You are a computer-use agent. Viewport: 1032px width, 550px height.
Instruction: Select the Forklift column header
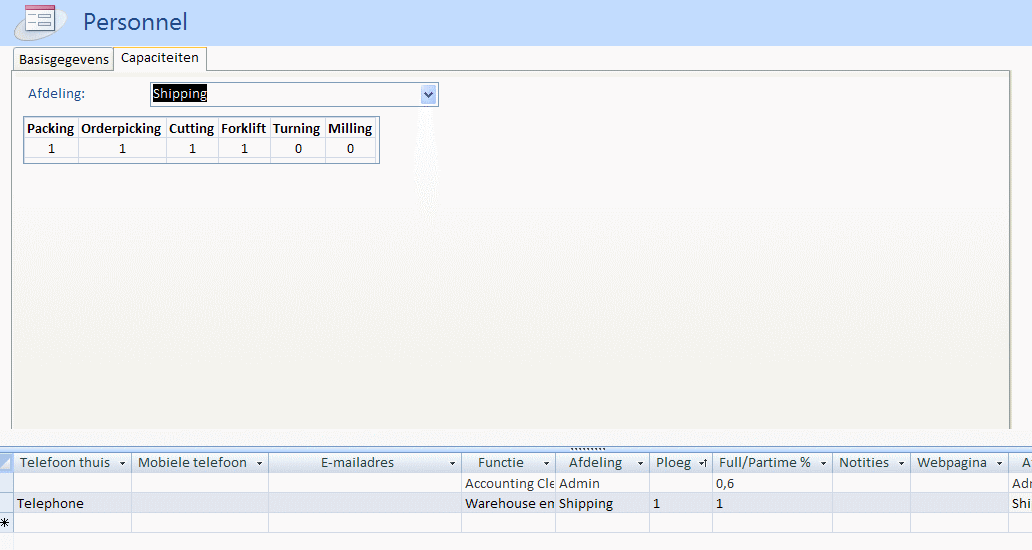tap(244, 128)
